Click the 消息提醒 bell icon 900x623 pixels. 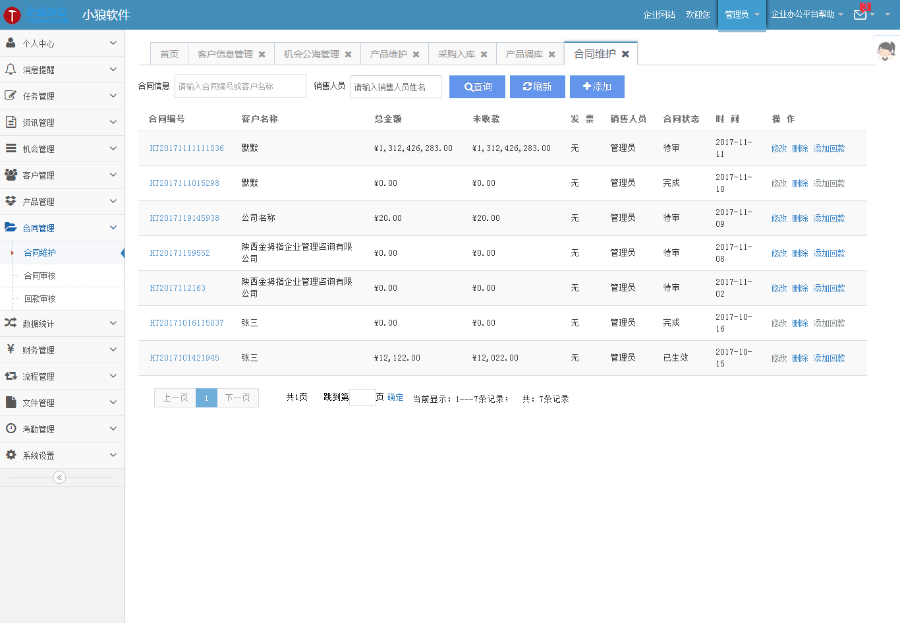pos(10,69)
